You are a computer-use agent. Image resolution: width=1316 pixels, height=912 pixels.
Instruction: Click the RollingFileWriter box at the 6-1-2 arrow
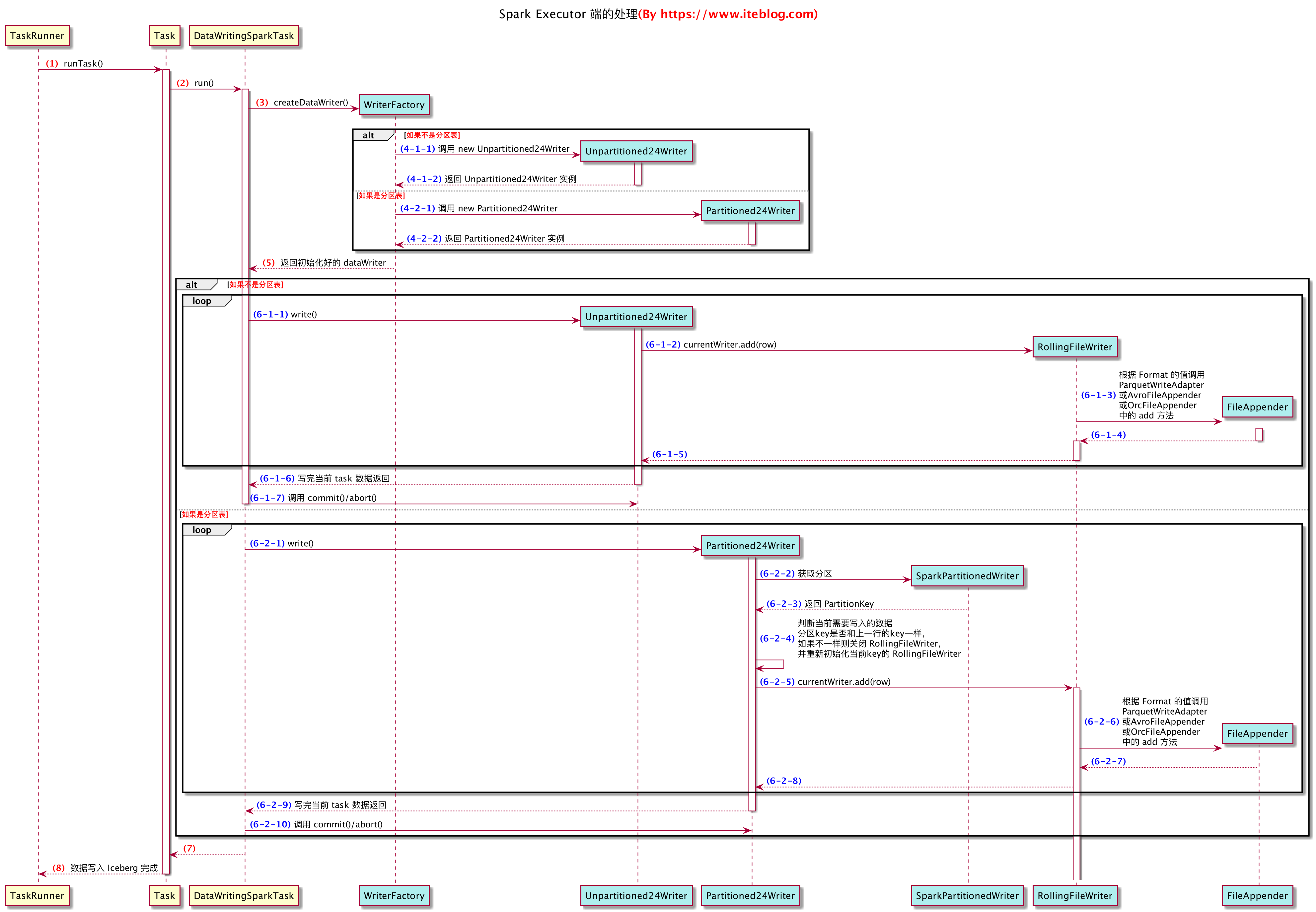pos(1074,347)
